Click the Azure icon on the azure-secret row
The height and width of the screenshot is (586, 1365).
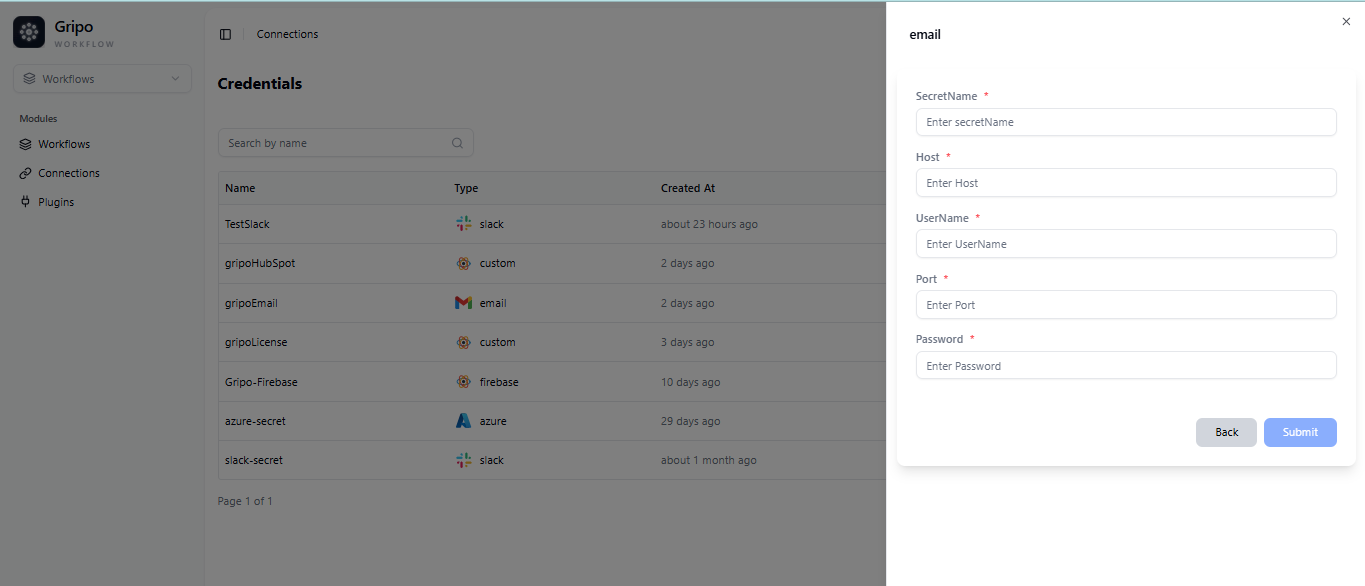point(463,420)
